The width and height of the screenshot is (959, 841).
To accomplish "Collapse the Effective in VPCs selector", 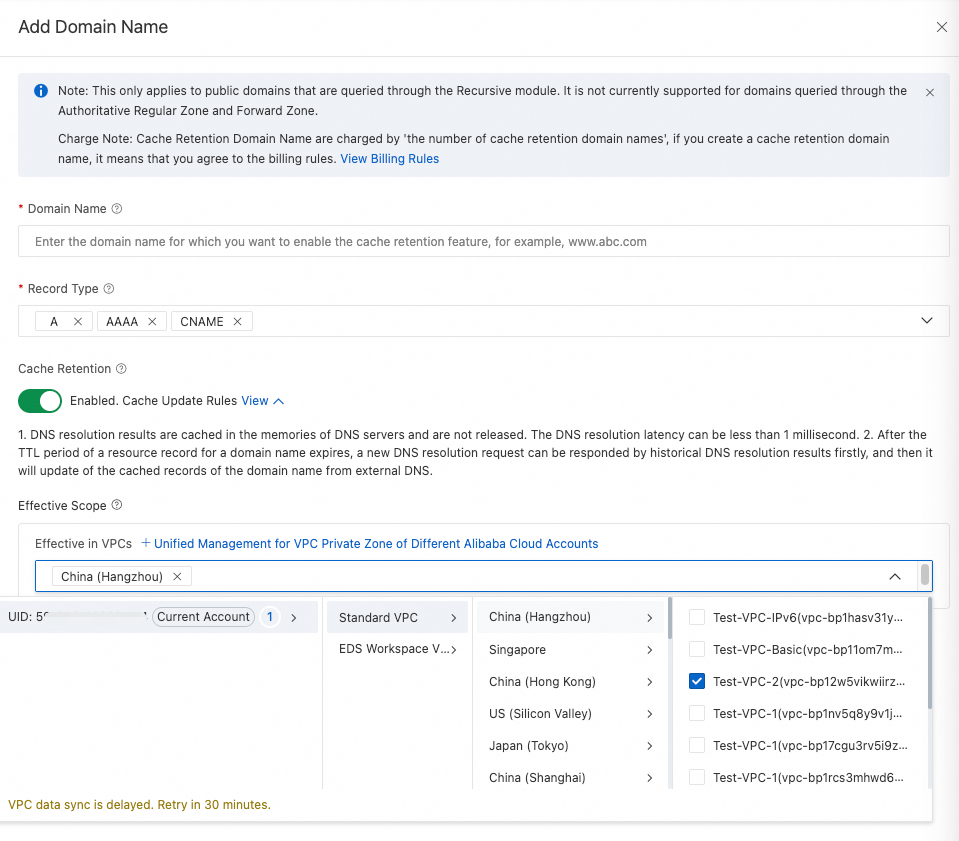I will 895,577.
